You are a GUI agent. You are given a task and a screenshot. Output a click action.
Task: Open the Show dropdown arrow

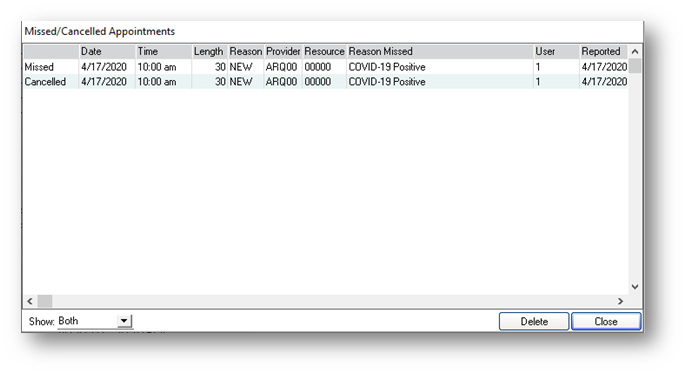(x=124, y=321)
